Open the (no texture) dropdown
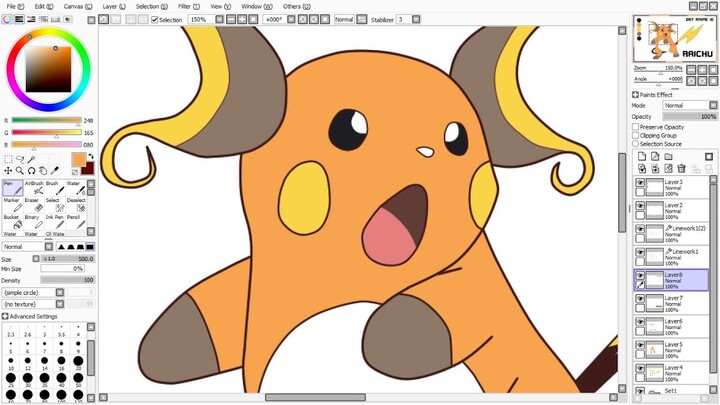 pyautogui.click(x=60, y=304)
